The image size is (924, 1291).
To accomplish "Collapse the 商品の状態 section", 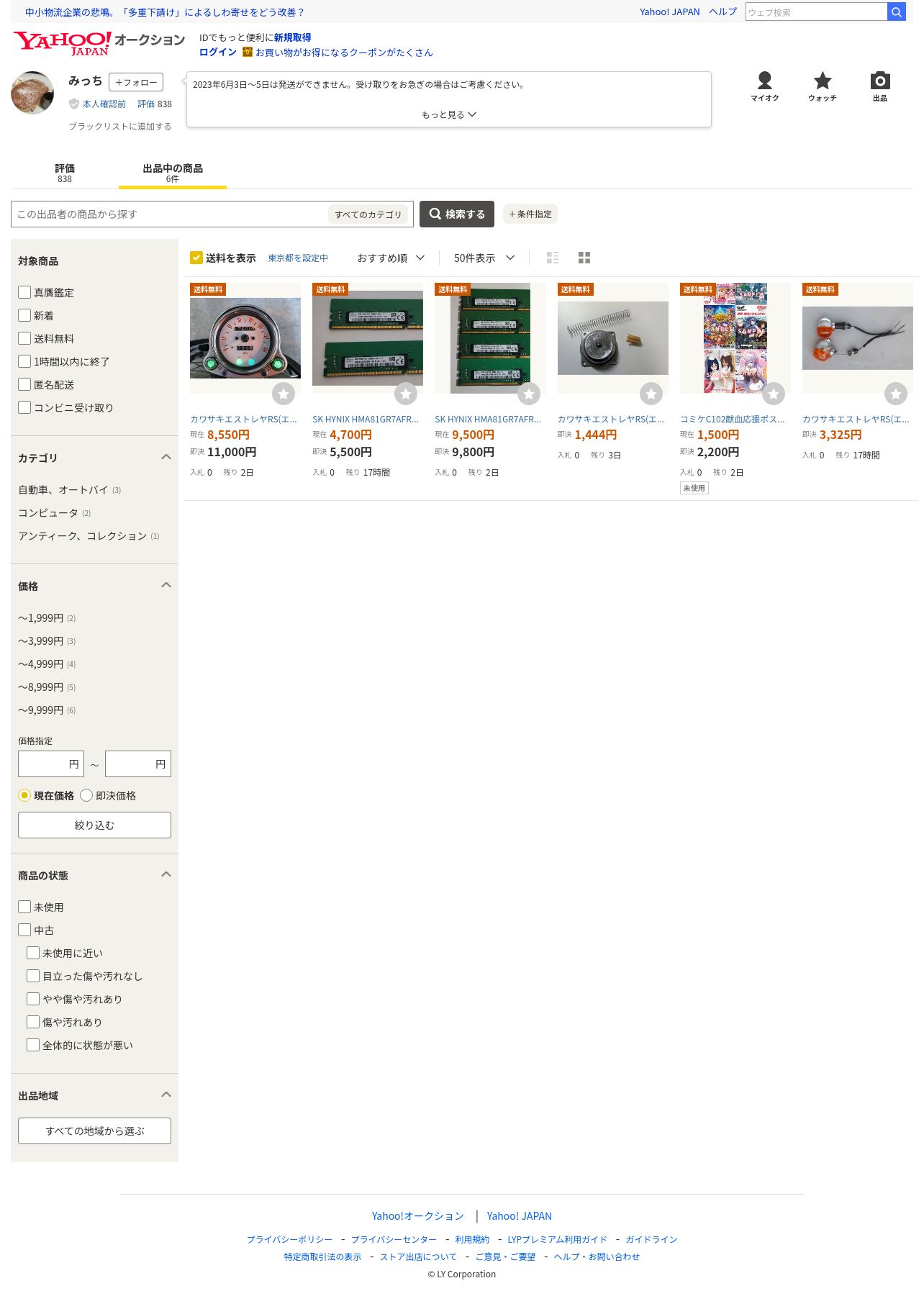I will pyautogui.click(x=166, y=874).
